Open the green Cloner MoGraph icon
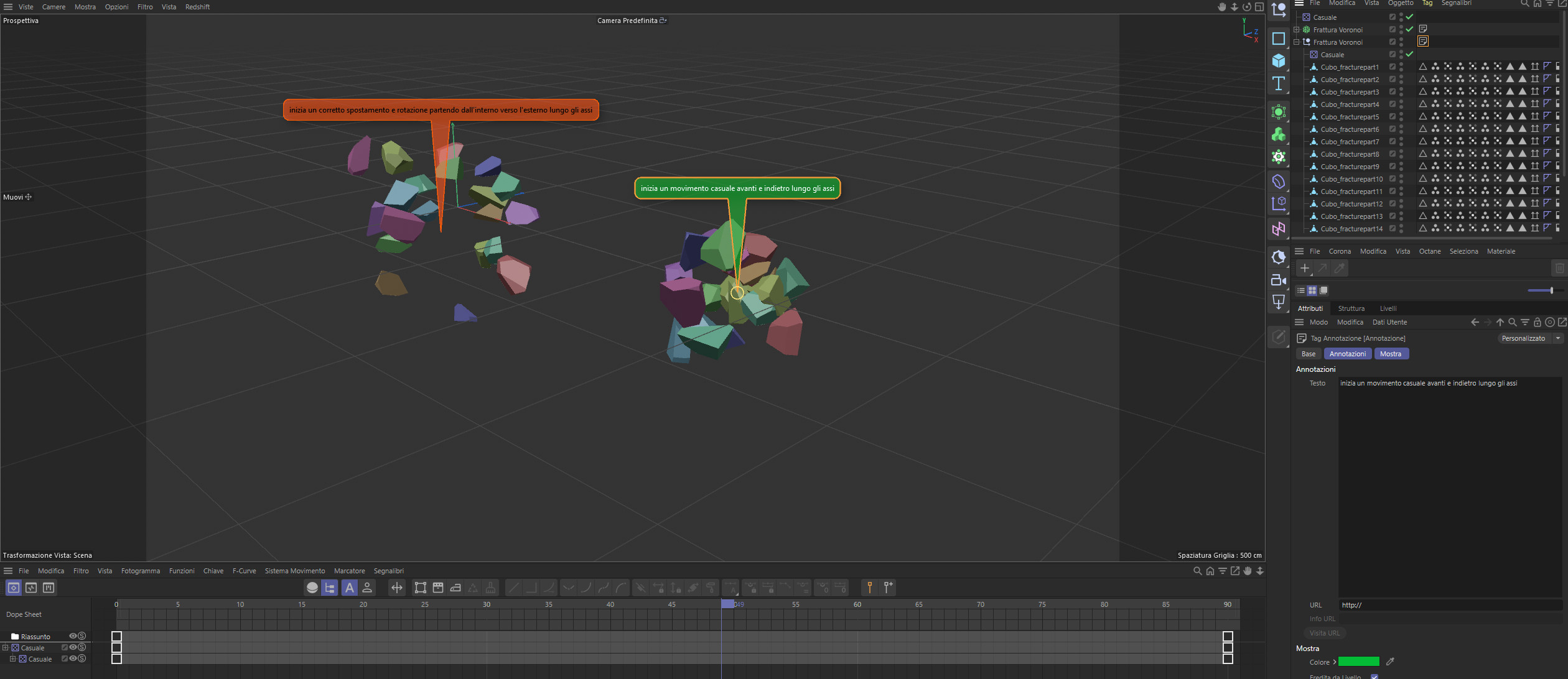The height and width of the screenshot is (679, 1568). 1278,134
